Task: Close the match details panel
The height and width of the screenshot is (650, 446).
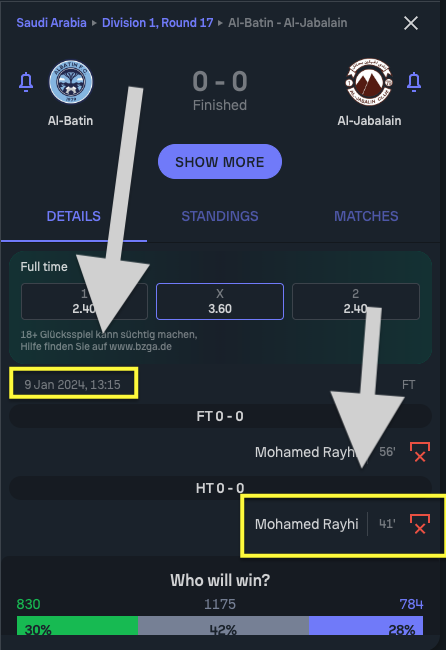Action: click(411, 23)
